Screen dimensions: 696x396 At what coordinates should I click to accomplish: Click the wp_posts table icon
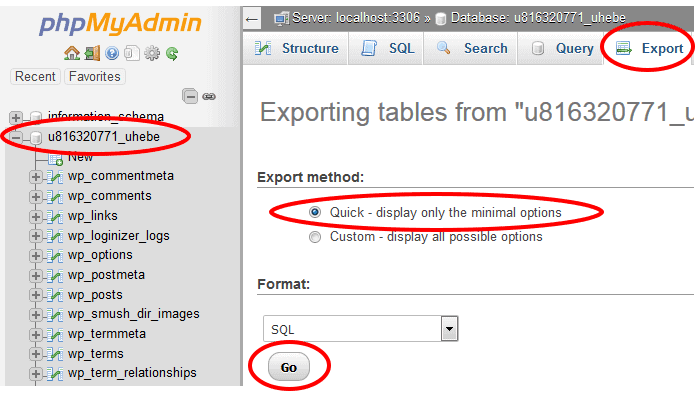pyautogui.click(x=55, y=295)
